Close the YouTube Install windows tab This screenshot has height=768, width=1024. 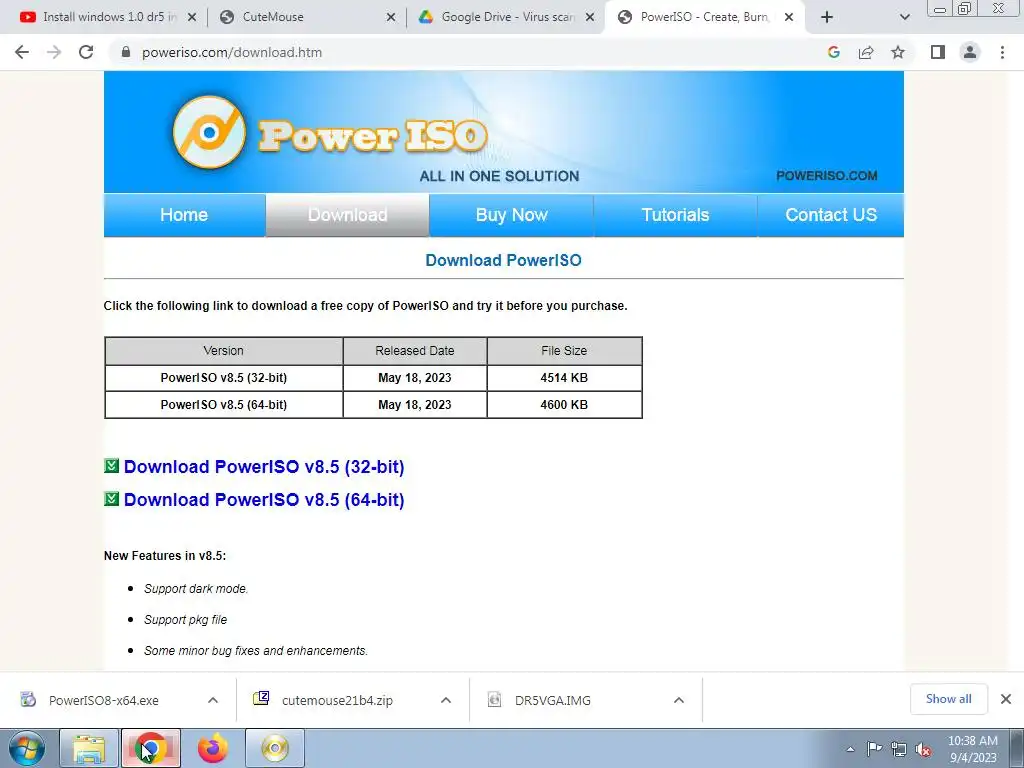click(192, 18)
